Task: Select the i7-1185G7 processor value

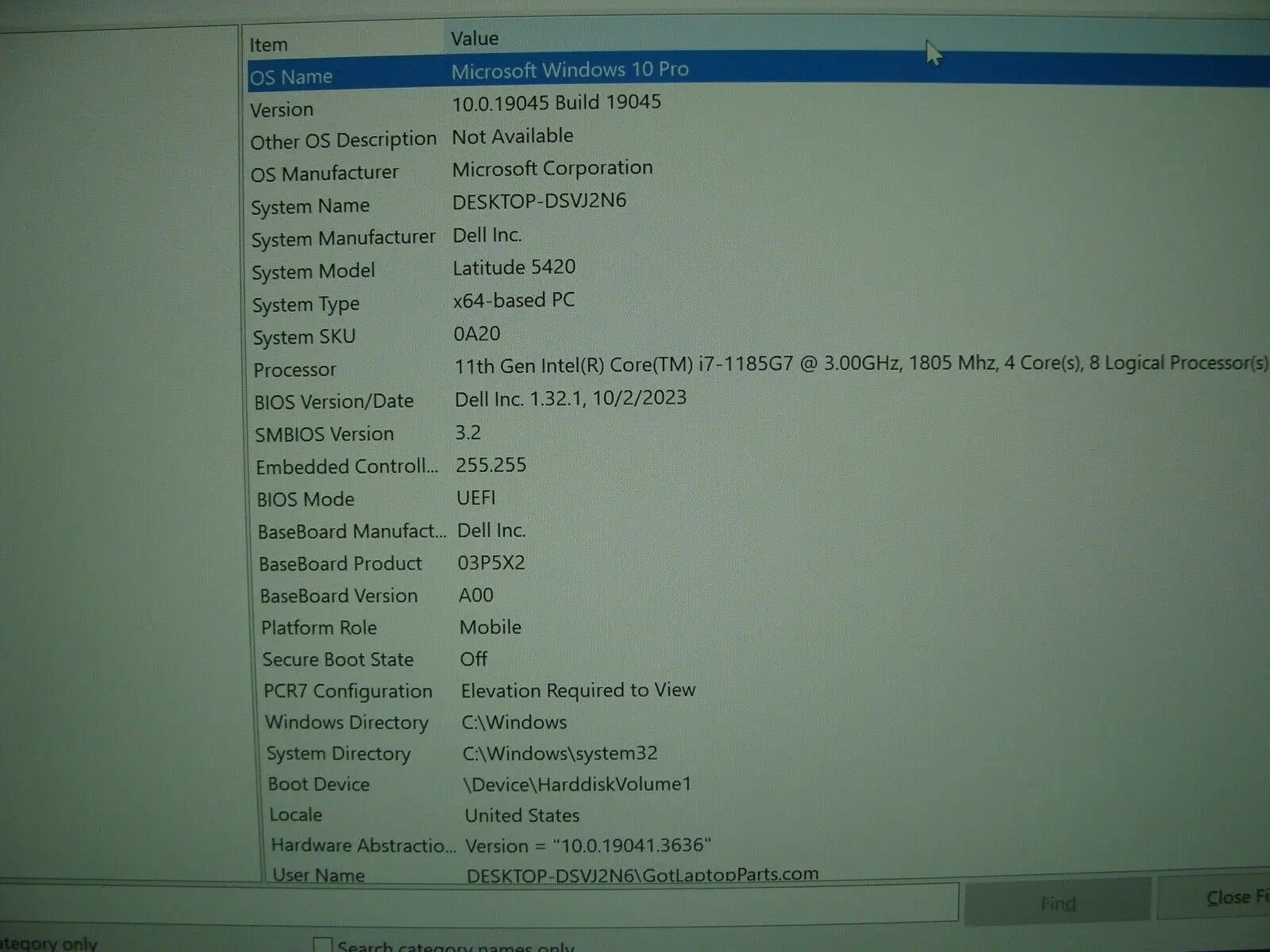Action: pos(861,364)
